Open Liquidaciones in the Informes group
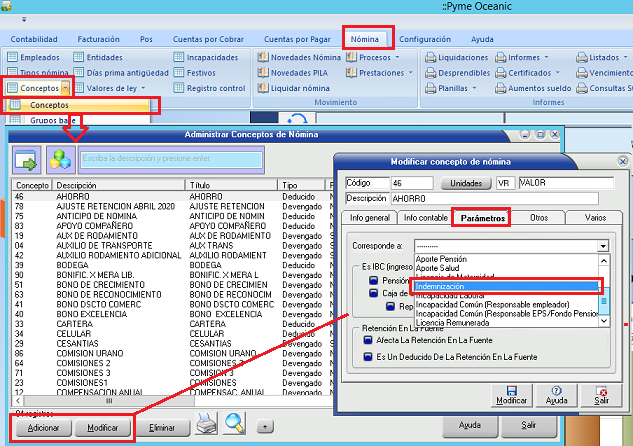 click(x=428, y=58)
